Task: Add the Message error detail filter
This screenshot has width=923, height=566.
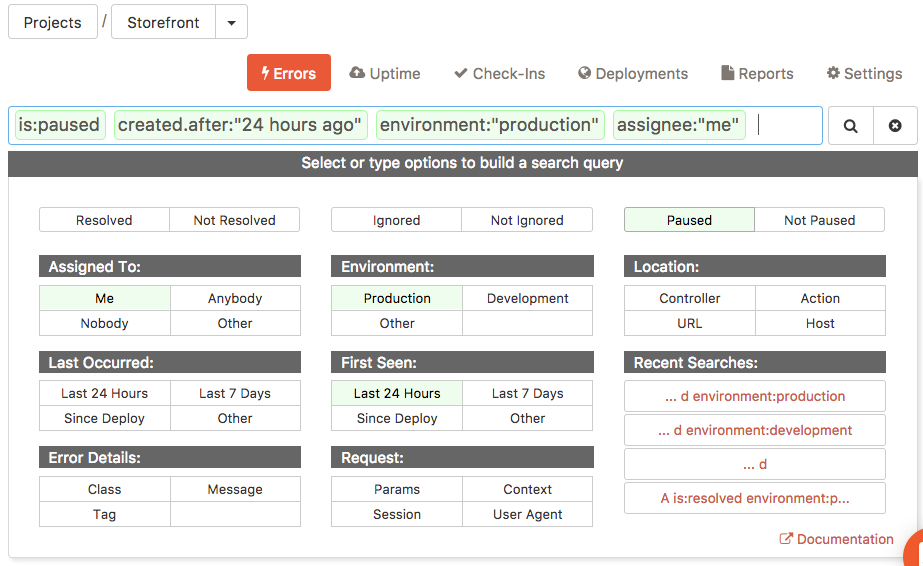Action: click(x=235, y=489)
